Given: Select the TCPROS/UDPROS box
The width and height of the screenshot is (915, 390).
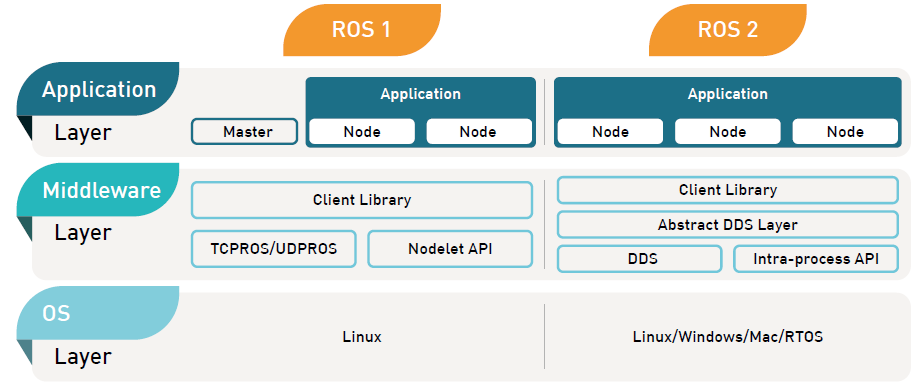Looking at the screenshot, I should click(x=274, y=249).
